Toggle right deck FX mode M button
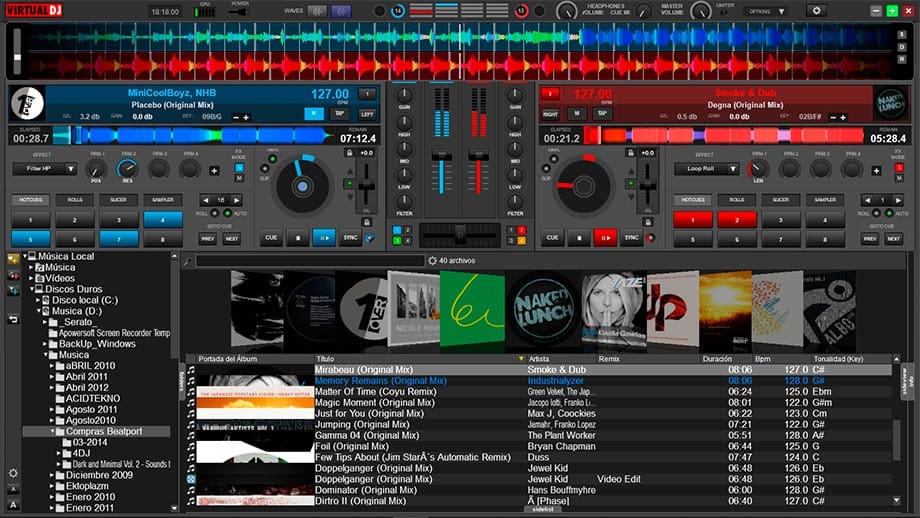920x518 pixels. click(898, 178)
